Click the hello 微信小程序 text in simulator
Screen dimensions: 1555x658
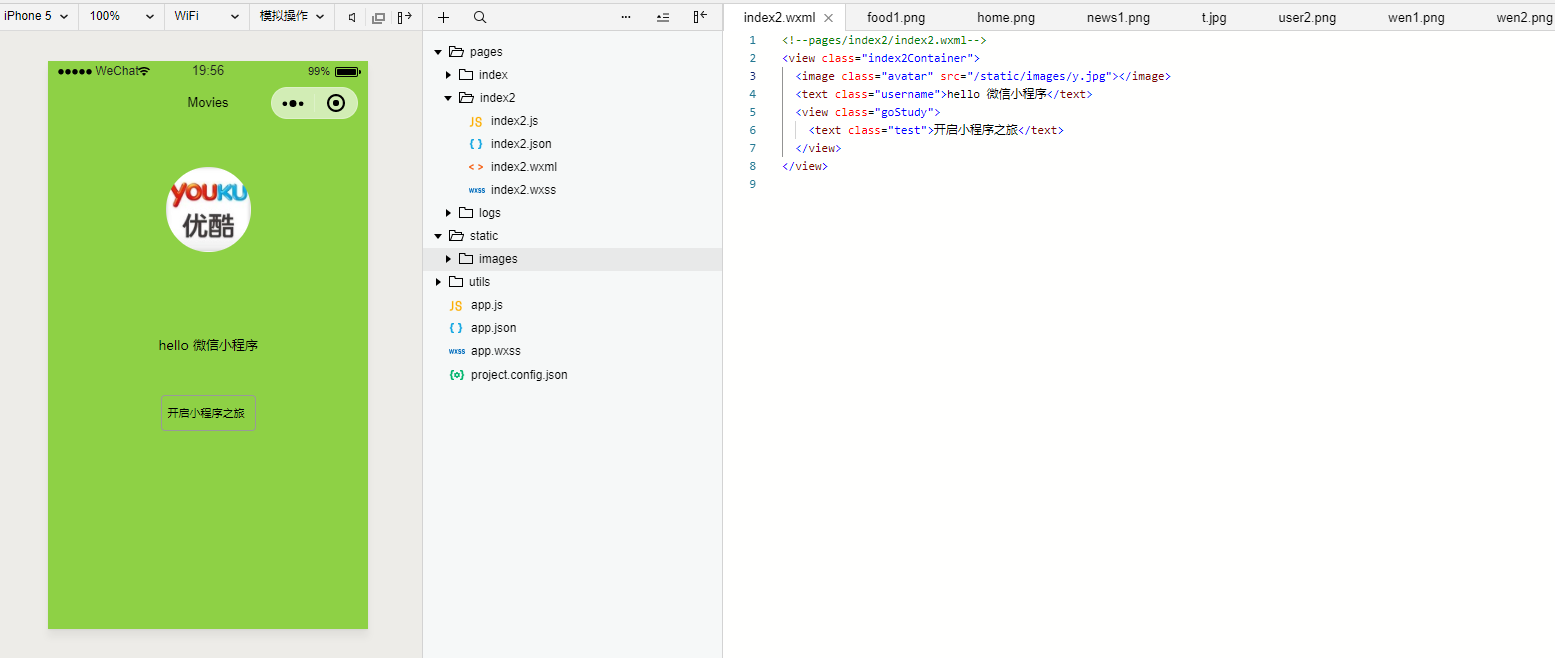click(x=208, y=346)
